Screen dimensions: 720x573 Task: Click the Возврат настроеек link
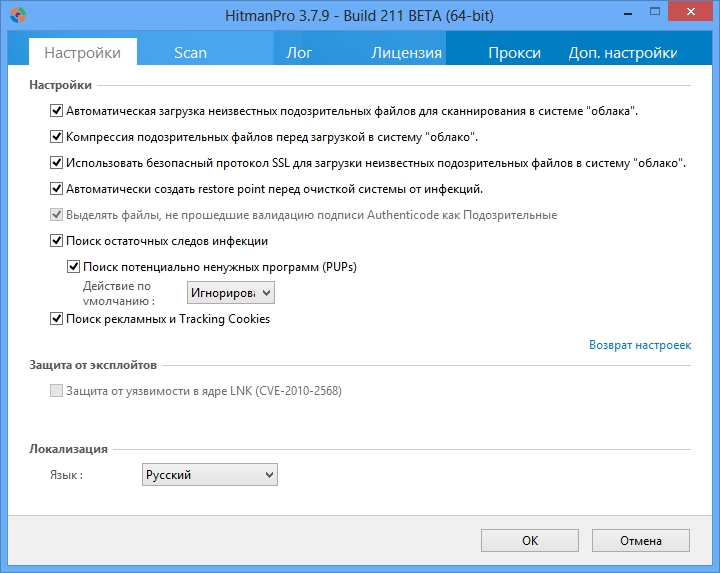tap(640, 345)
